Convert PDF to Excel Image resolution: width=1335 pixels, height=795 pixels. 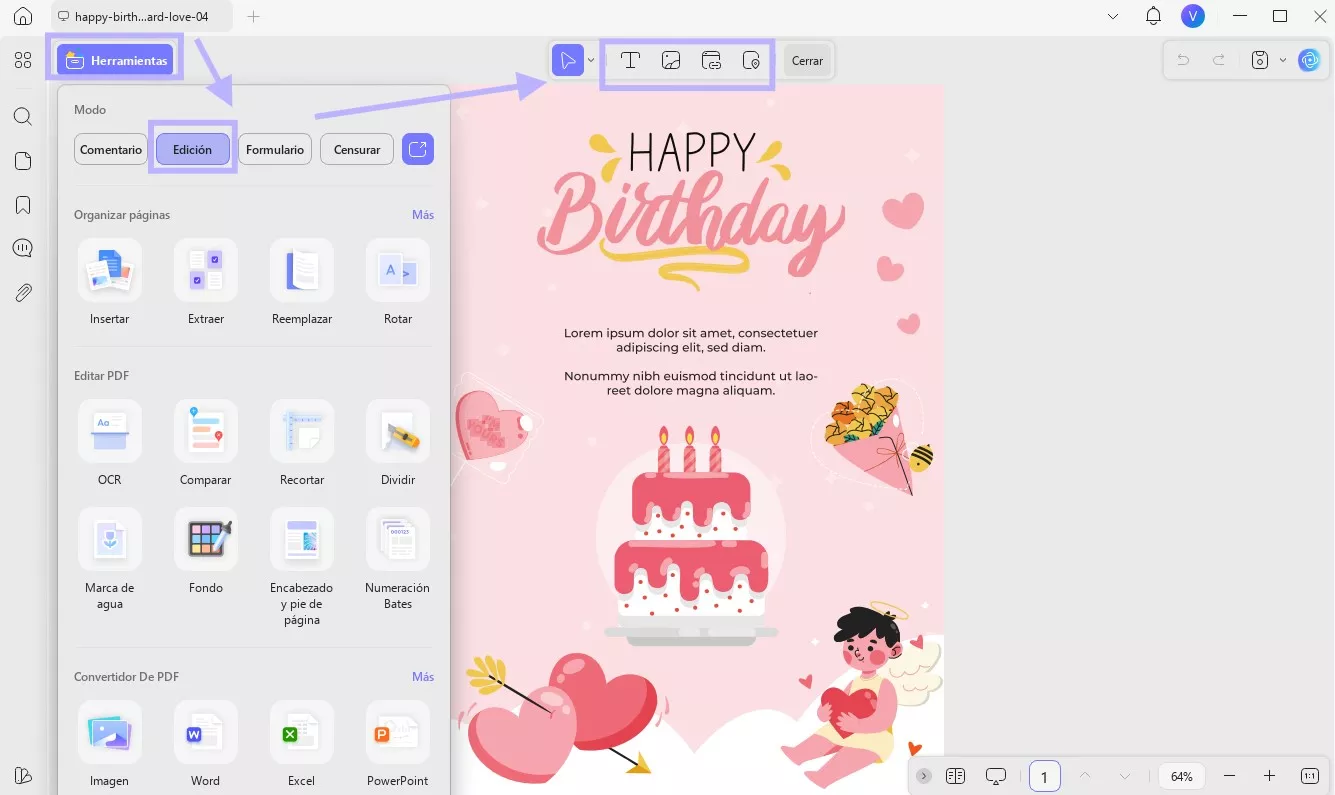tap(302, 744)
